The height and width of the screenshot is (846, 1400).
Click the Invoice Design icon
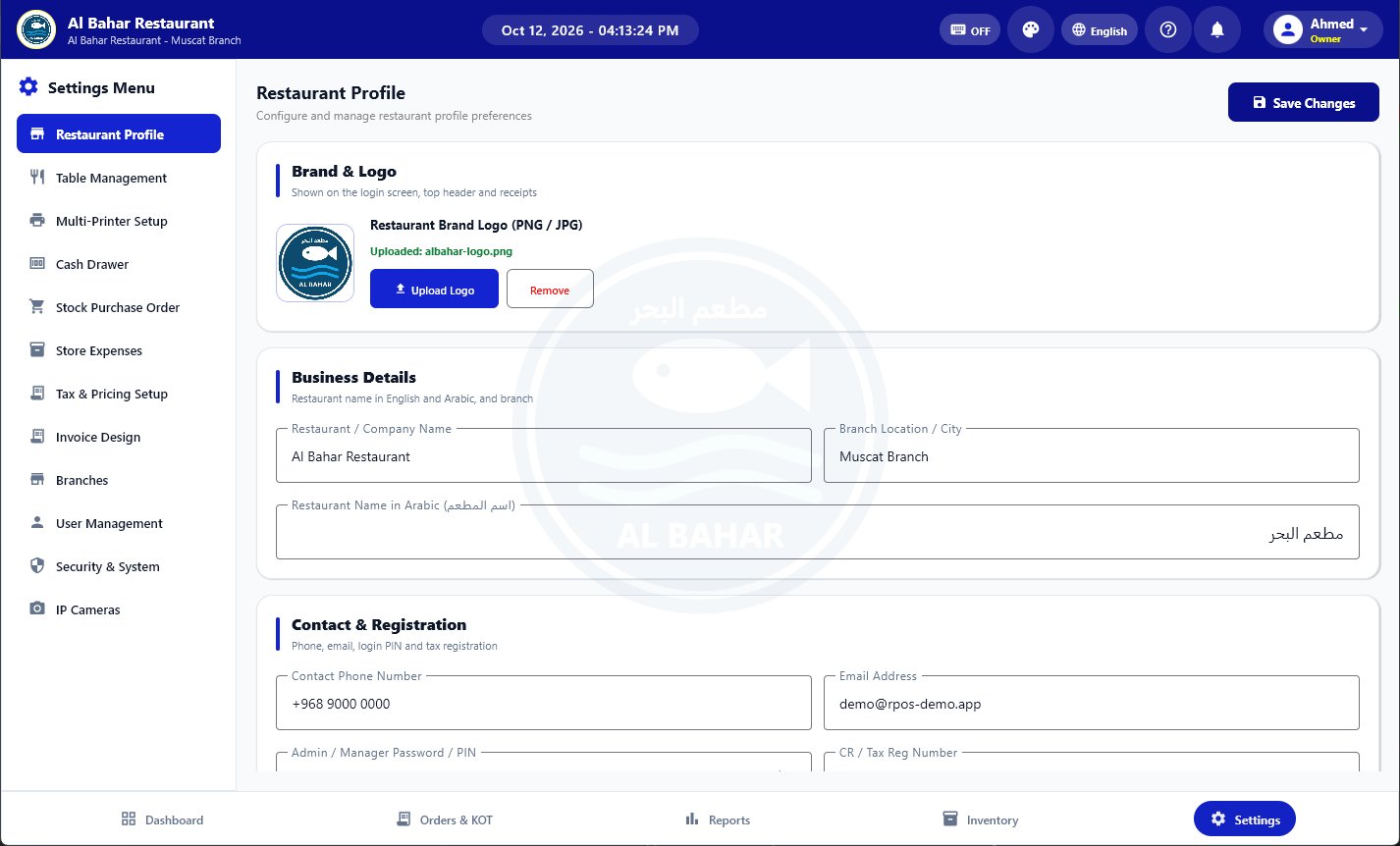(37, 437)
